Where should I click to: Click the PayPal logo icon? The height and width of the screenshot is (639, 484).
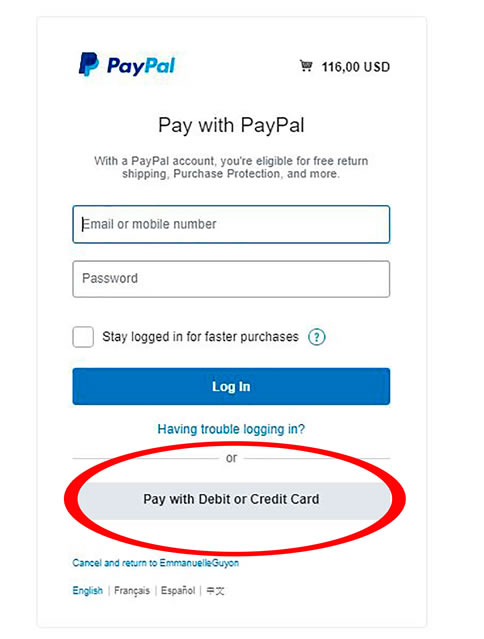coord(88,64)
